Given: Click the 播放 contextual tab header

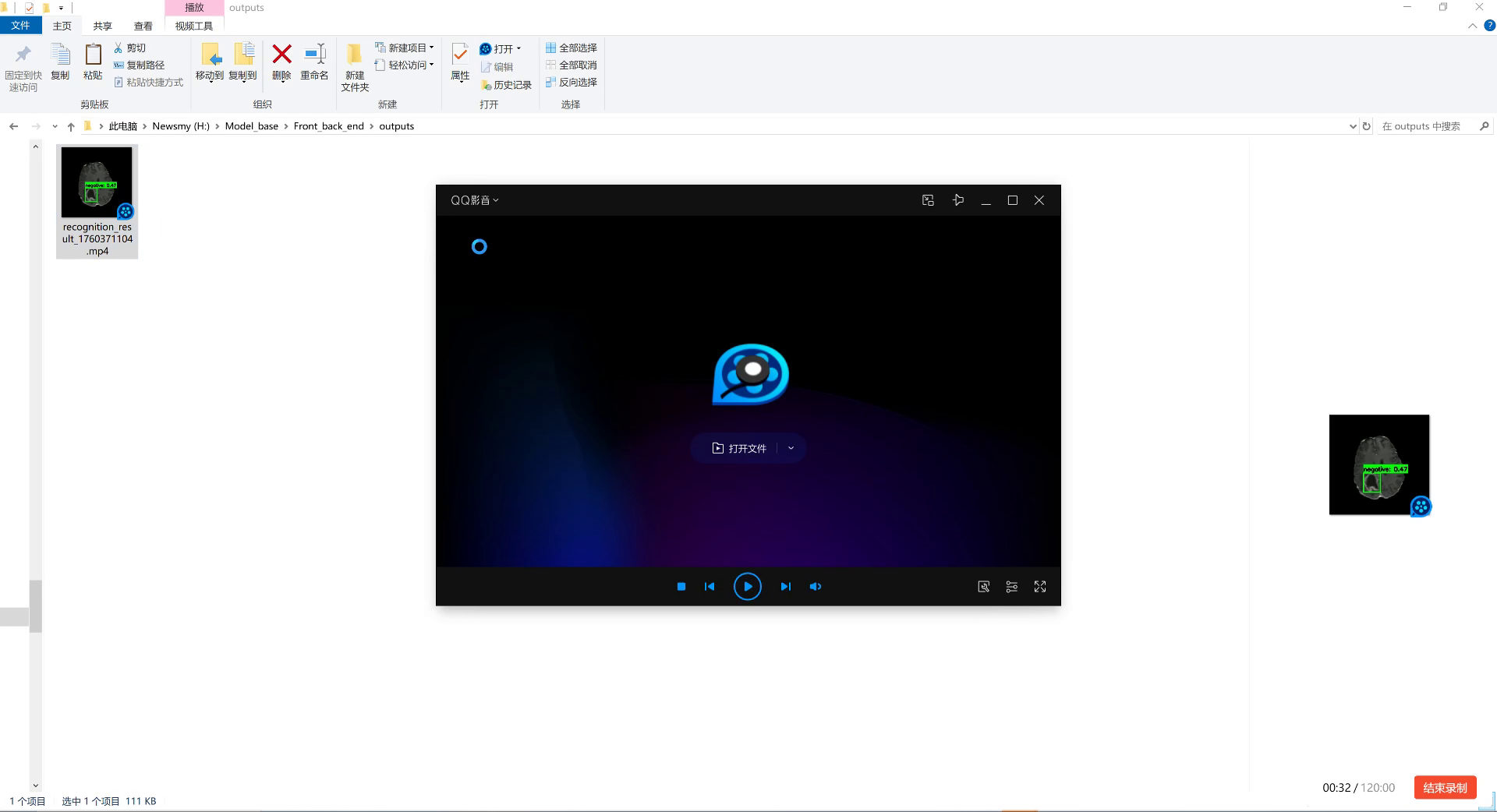Looking at the screenshot, I should (x=194, y=8).
